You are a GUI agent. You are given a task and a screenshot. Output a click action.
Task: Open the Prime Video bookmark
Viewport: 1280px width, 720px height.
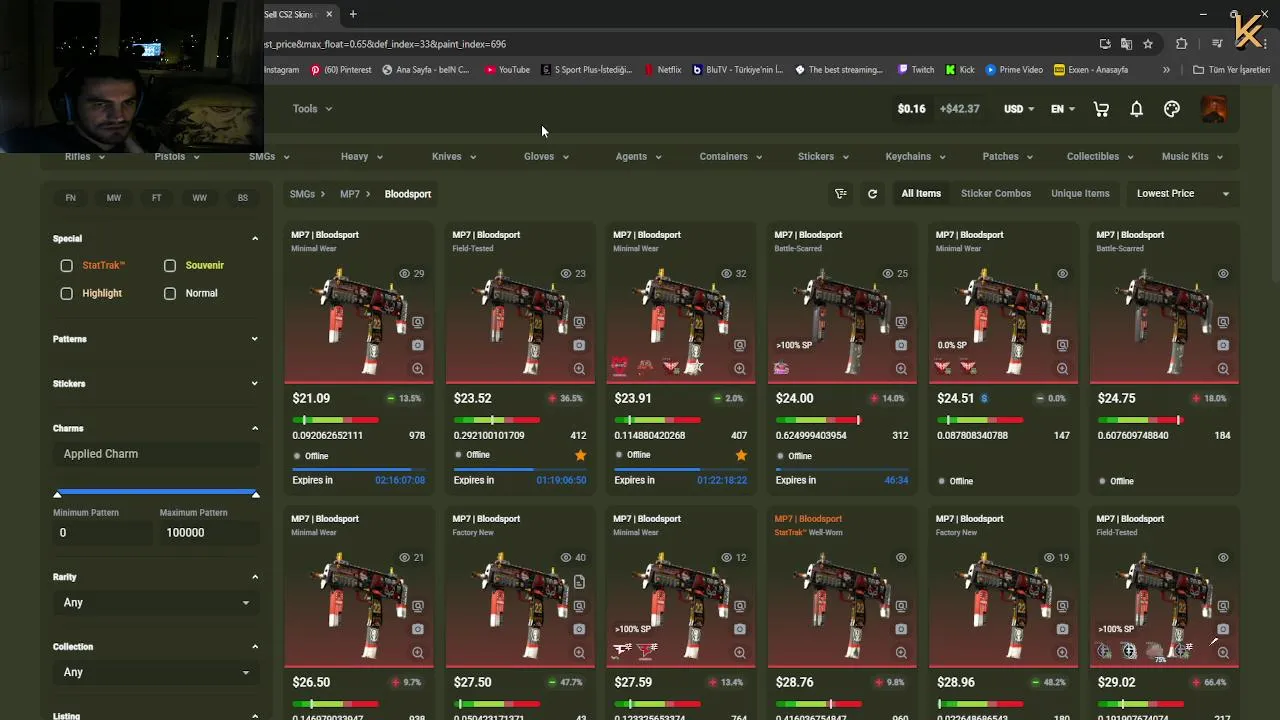[x=1014, y=70]
